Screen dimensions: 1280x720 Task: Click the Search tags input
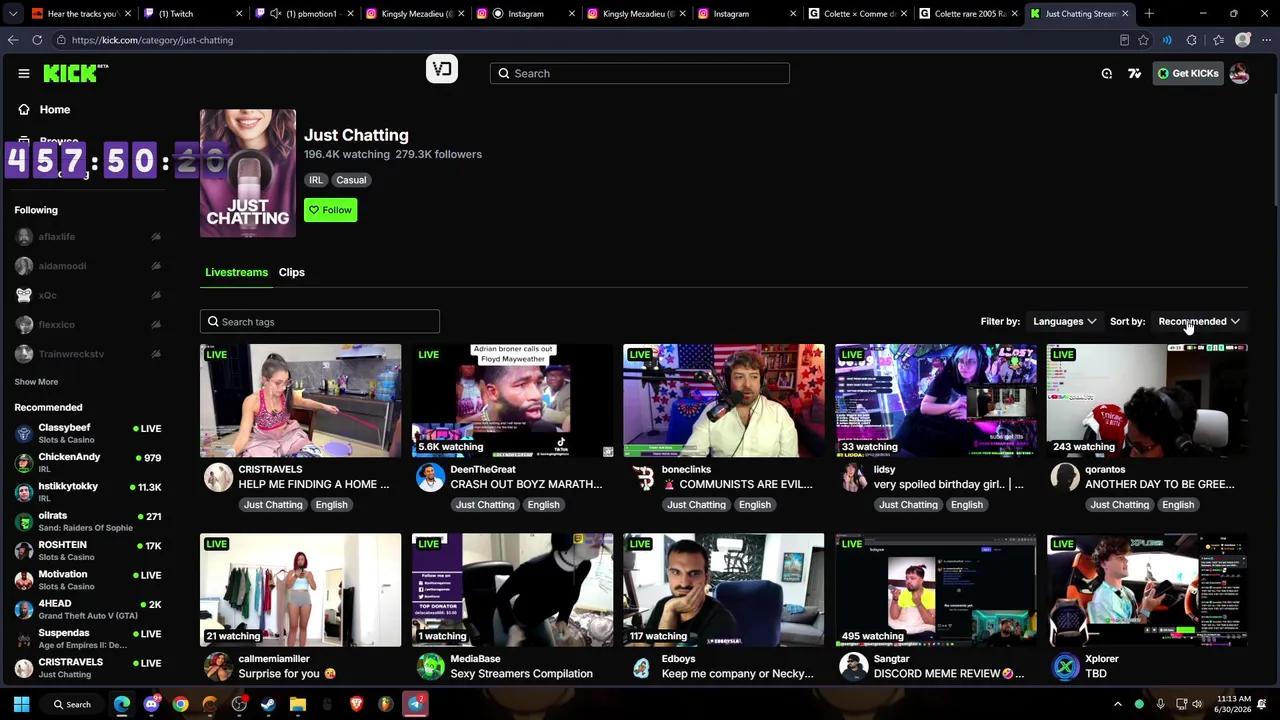(320, 322)
